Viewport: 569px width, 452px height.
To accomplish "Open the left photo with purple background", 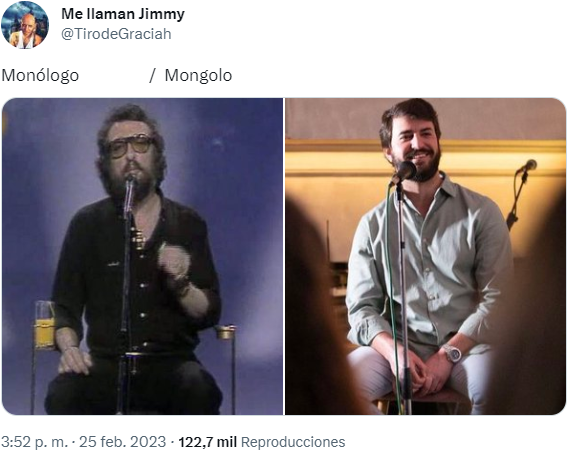I will (142, 256).
